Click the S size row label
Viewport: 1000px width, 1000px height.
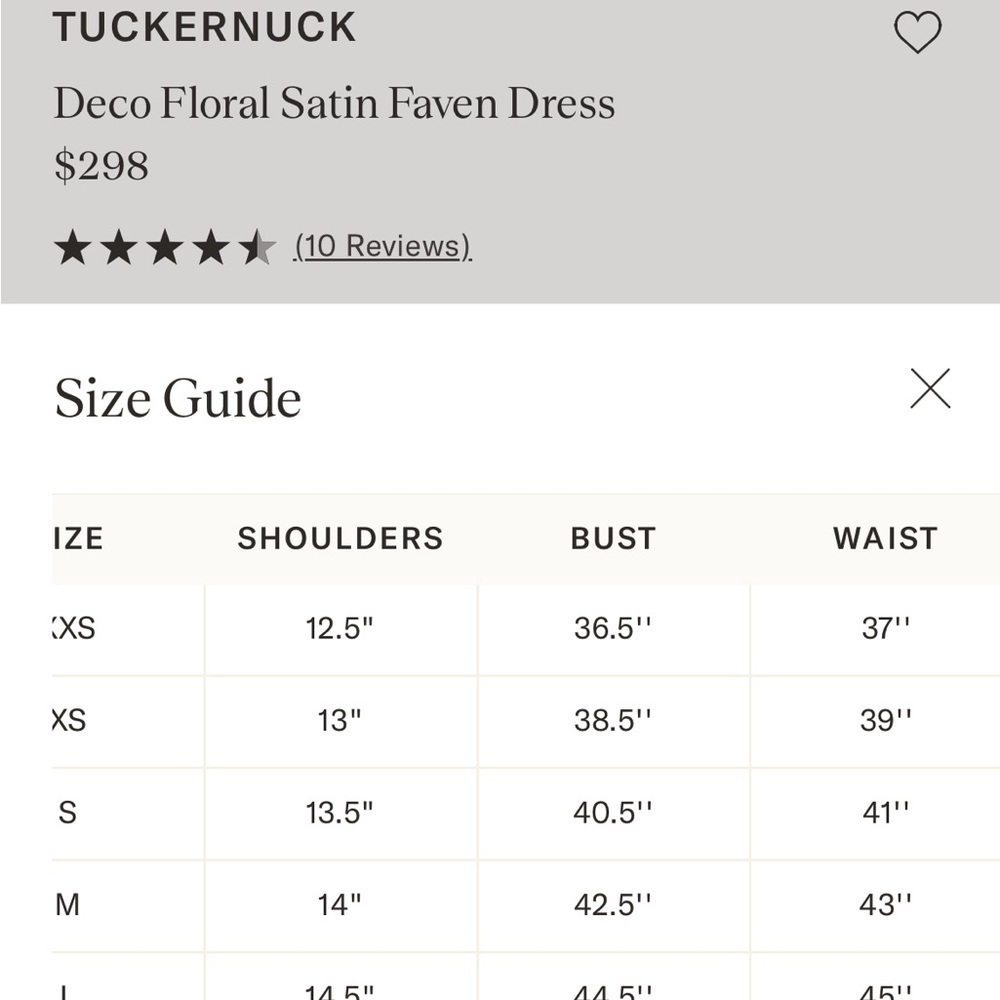(x=68, y=812)
